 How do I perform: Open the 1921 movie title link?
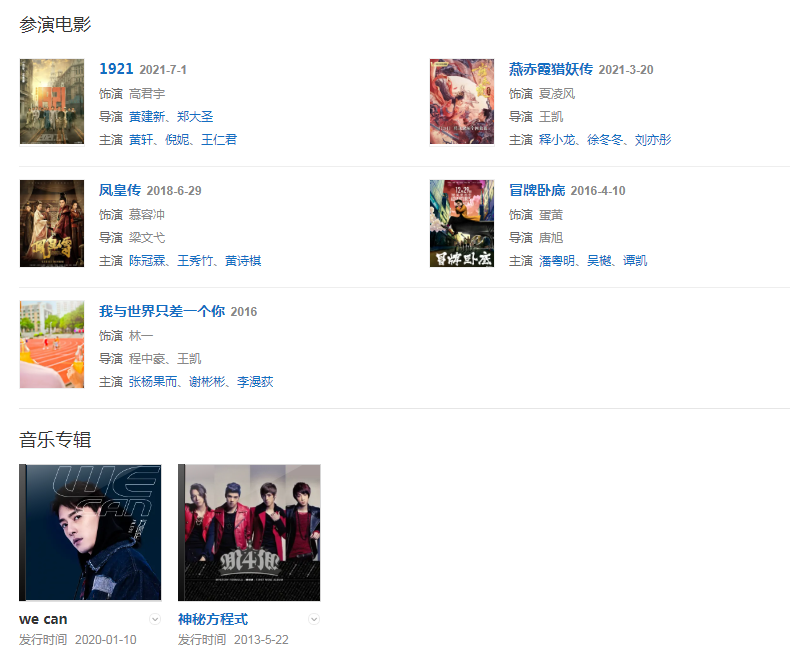pos(116,69)
